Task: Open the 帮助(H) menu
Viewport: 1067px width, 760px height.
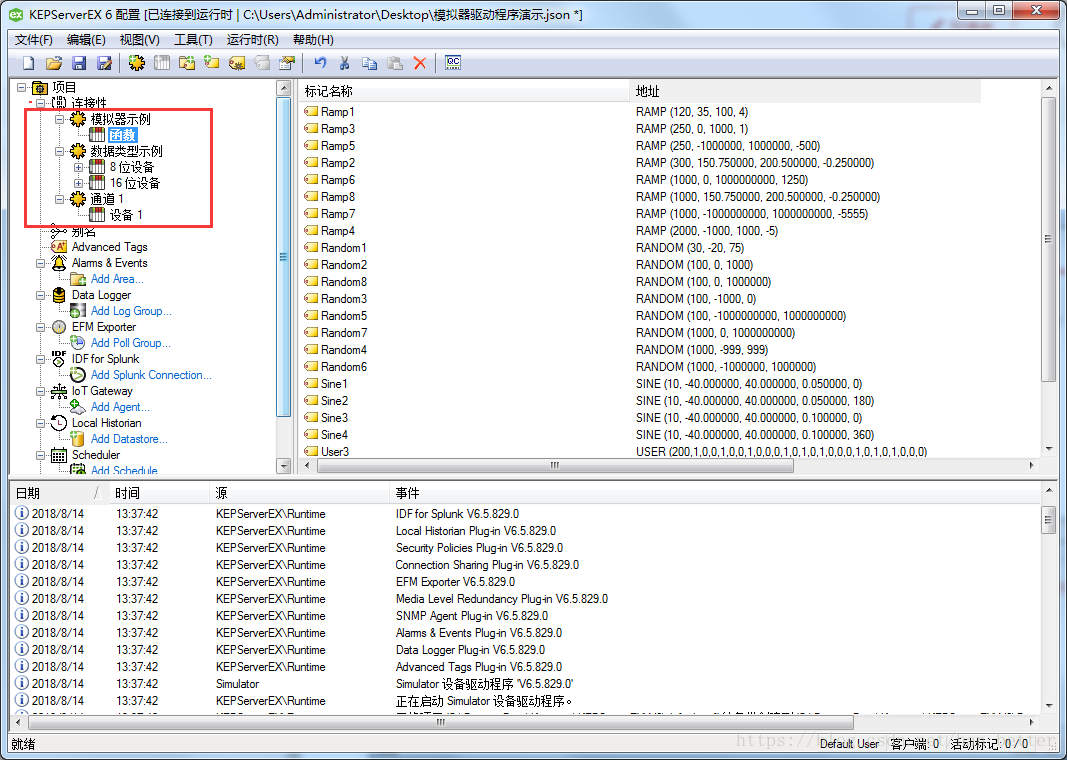Action: [313, 39]
